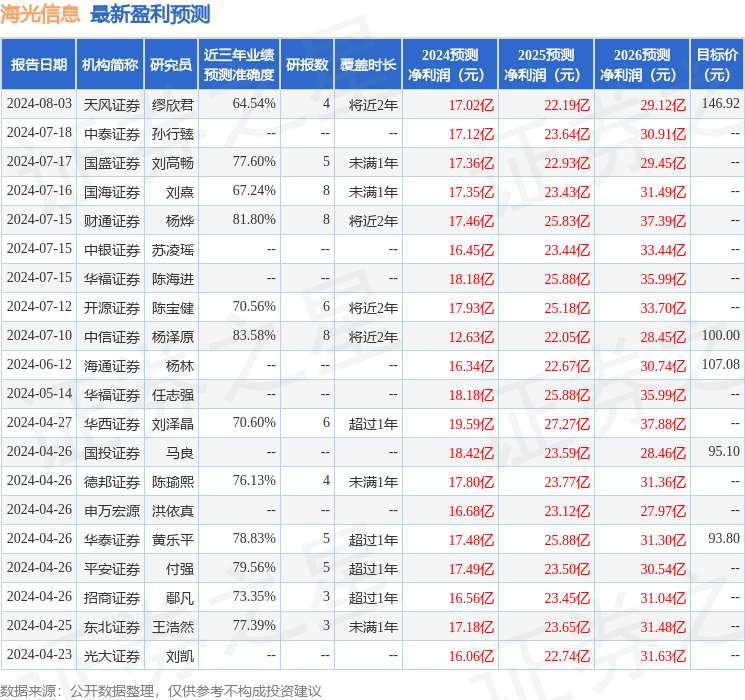Click 2026 forecast 37.88亿
745x700 pixels.
point(663,424)
